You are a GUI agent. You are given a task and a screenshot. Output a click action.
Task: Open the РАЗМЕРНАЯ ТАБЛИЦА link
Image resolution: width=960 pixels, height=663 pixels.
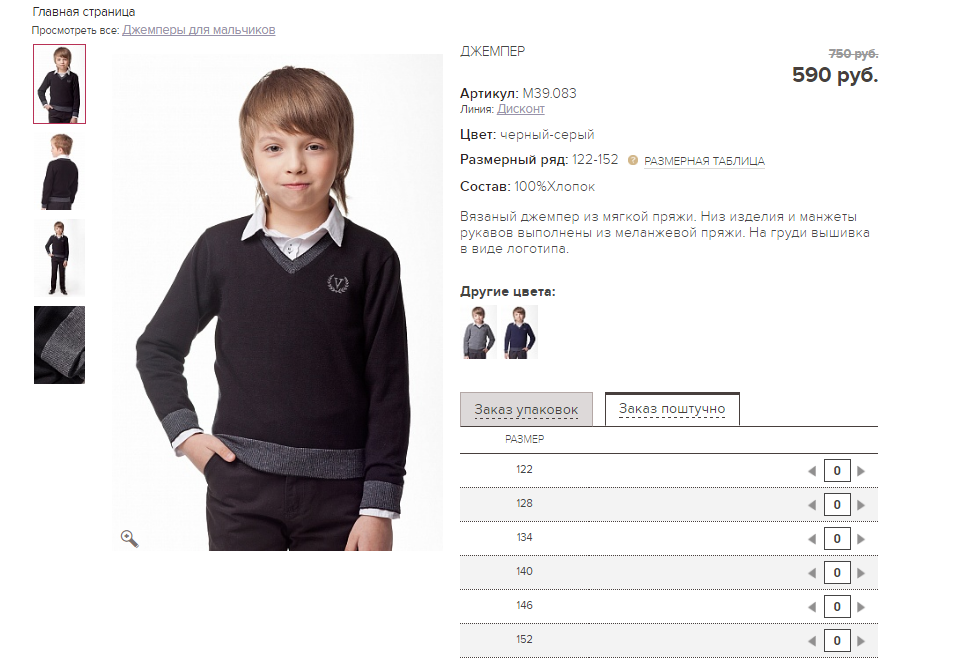pos(704,161)
